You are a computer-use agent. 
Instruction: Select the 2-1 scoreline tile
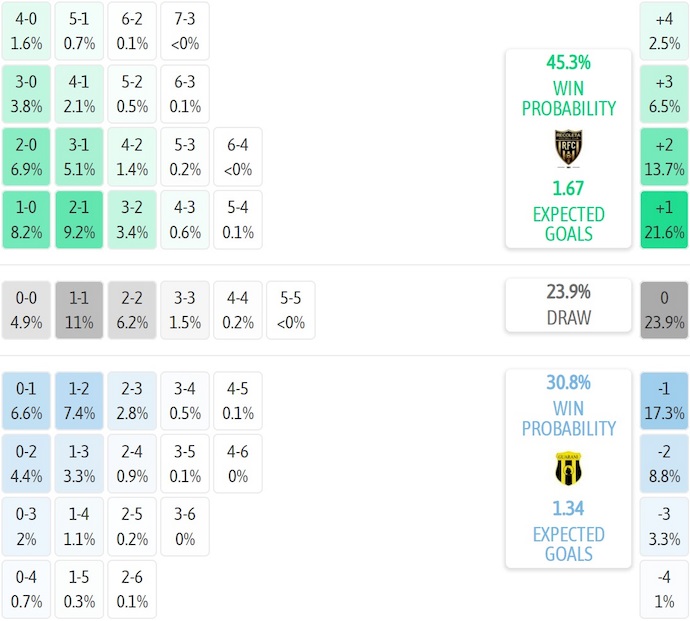tap(79, 220)
